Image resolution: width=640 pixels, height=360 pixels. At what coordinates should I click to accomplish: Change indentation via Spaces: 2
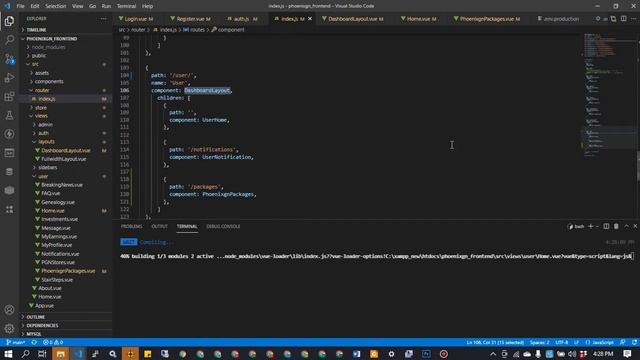[539, 342]
